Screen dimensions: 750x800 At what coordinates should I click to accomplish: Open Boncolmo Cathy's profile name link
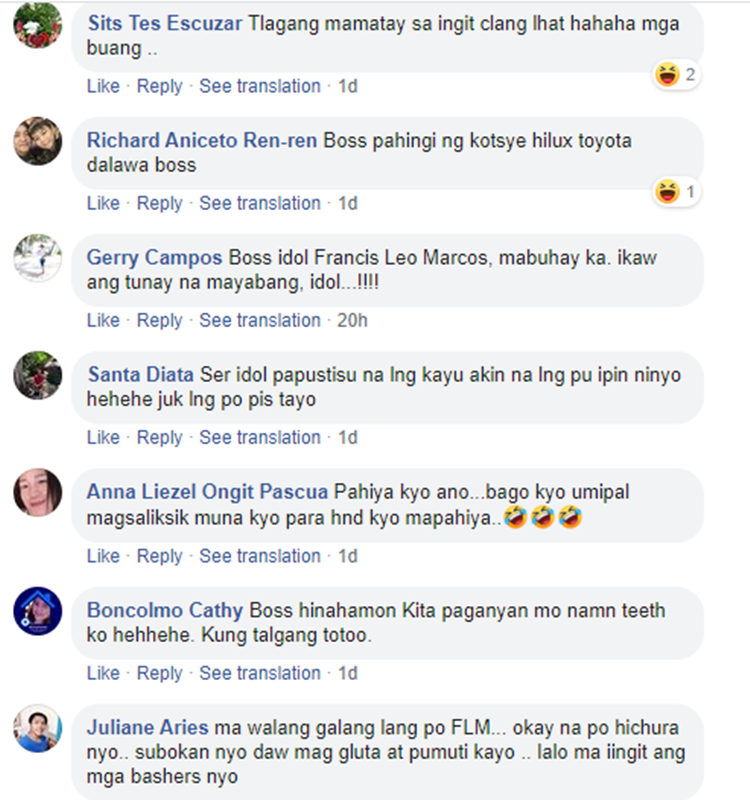point(165,611)
